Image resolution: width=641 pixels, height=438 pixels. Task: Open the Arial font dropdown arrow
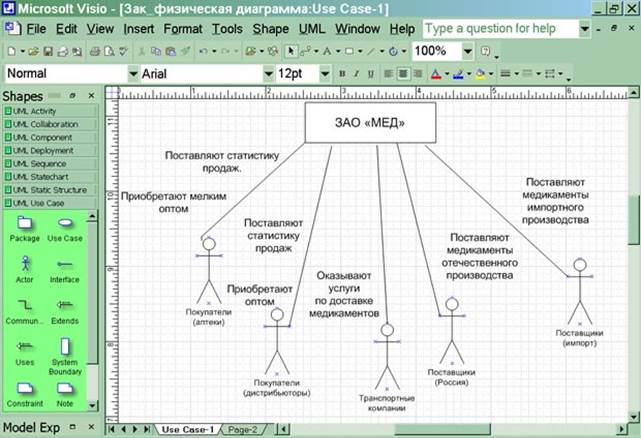(269, 74)
